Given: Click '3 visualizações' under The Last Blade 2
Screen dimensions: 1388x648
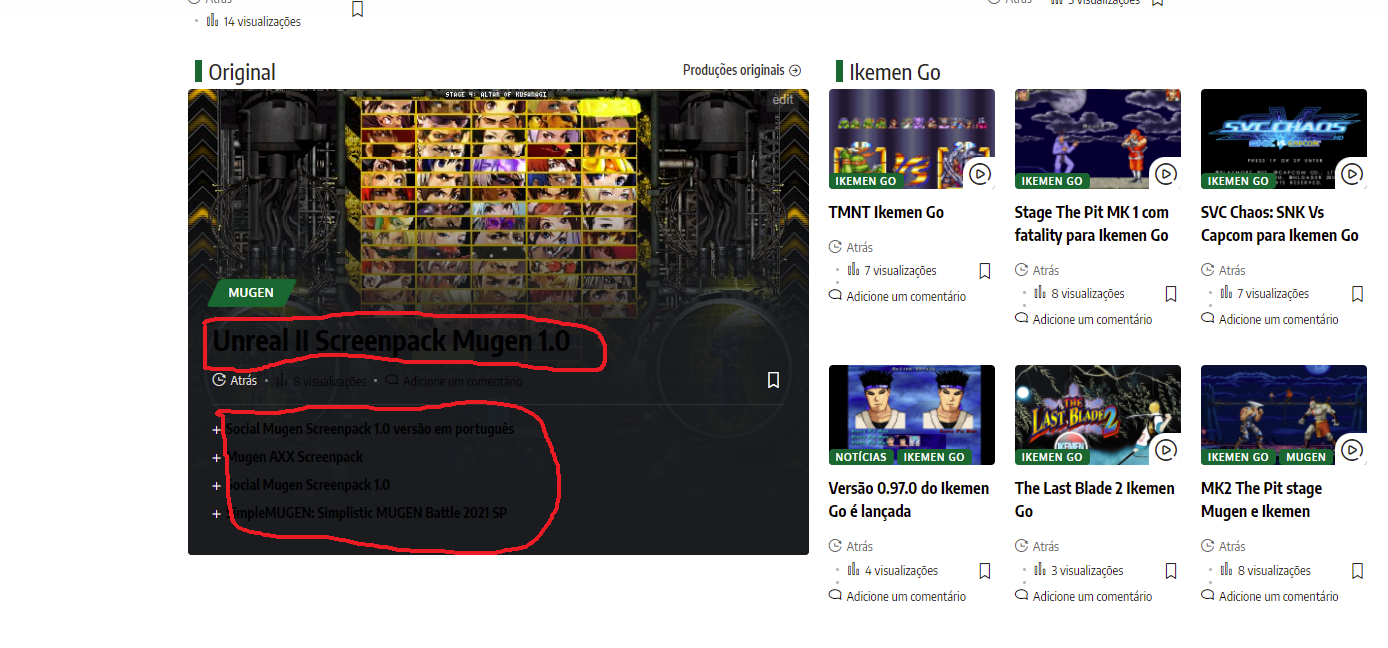Looking at the screenshot, I should 1078,570.
